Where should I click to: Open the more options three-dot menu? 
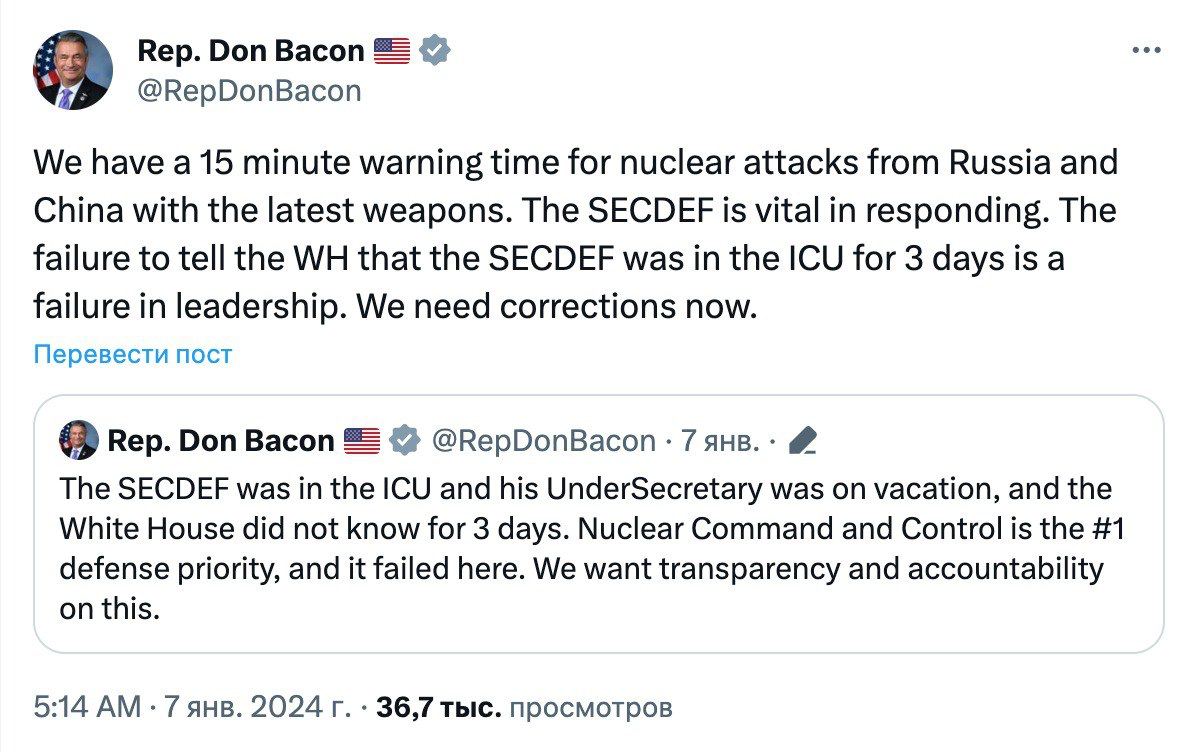[1146, 51]
